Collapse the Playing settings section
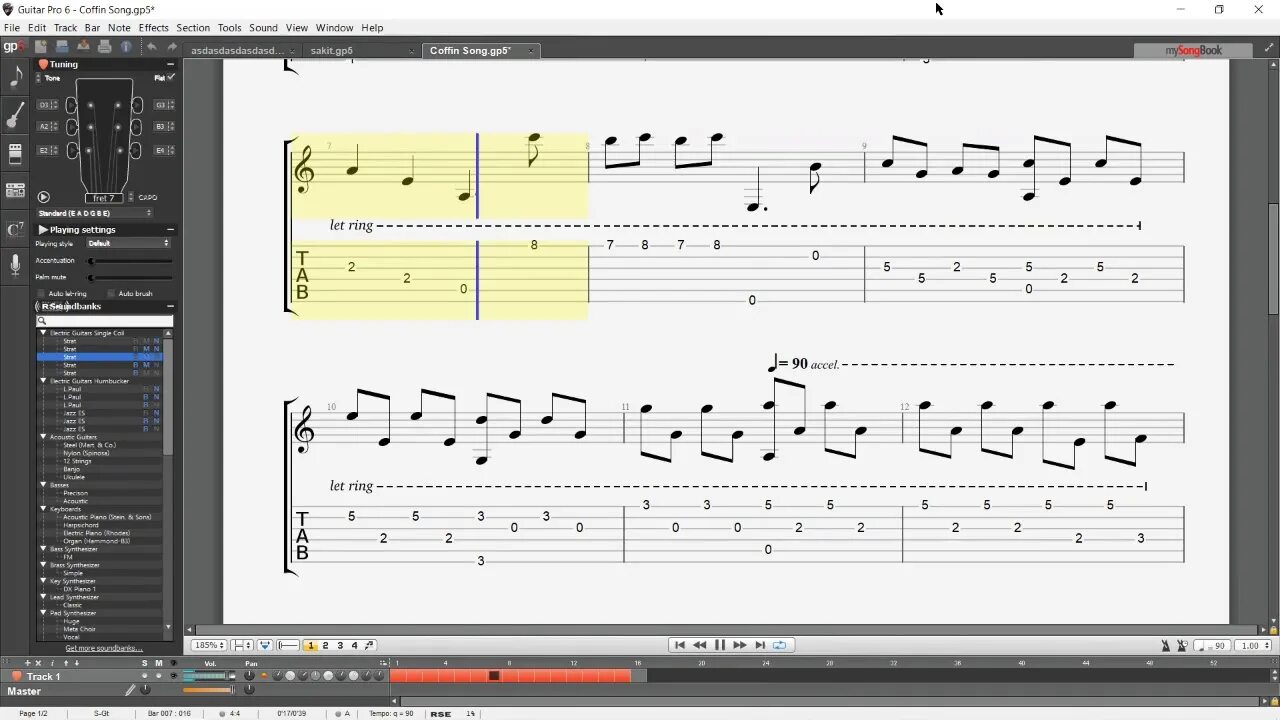The image size is (1280, 720). pos(170,230)
